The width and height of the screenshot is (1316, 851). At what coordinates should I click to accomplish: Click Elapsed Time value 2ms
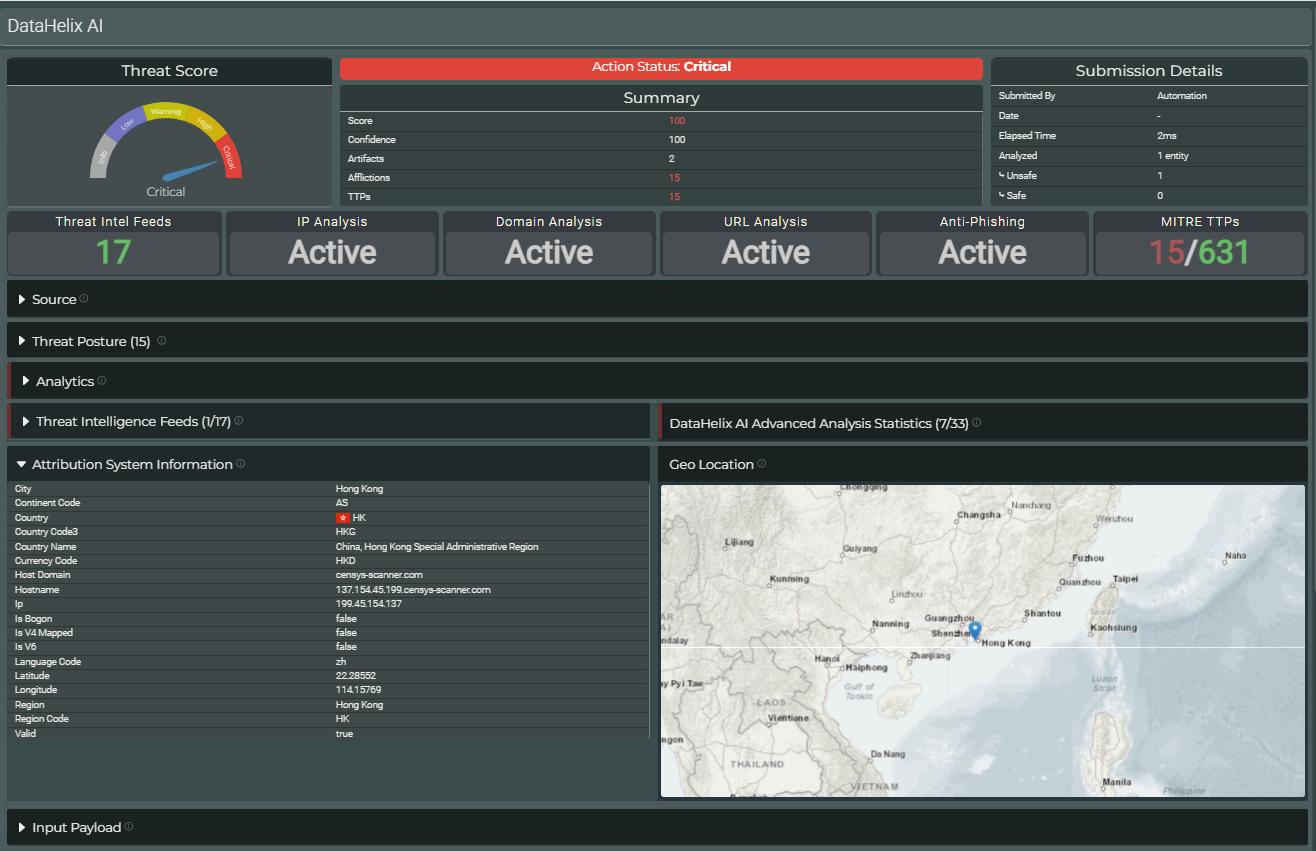tap(1166, 135)
